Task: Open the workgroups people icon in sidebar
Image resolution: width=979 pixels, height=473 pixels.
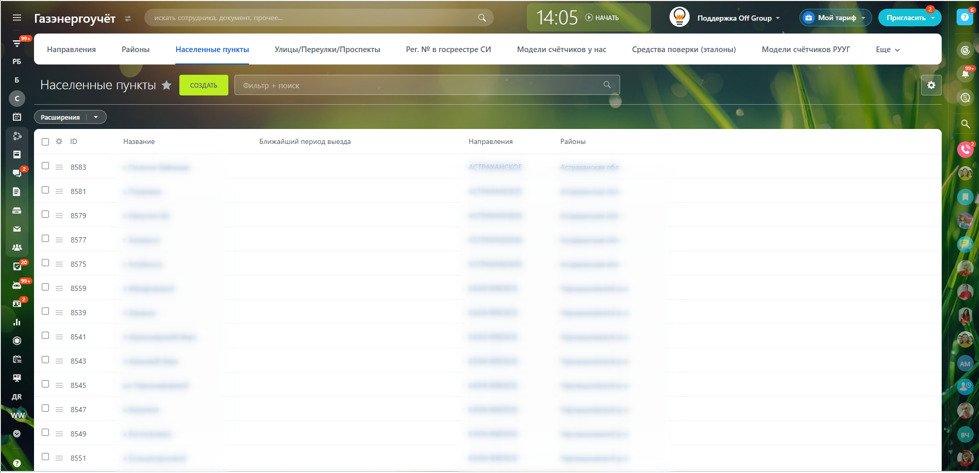Action: tap(17, 248)
